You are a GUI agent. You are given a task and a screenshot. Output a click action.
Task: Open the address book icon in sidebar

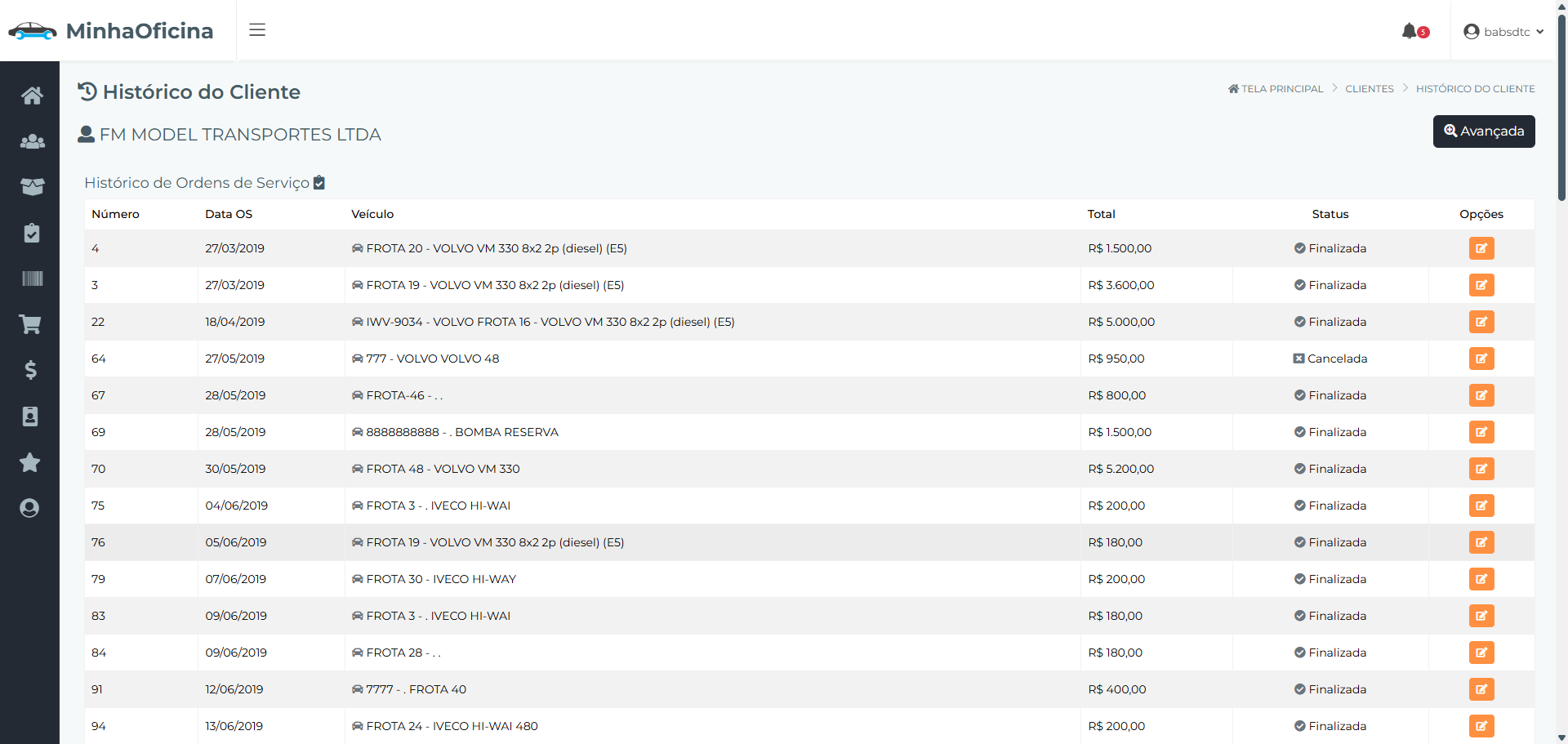(x=30, y=417)
